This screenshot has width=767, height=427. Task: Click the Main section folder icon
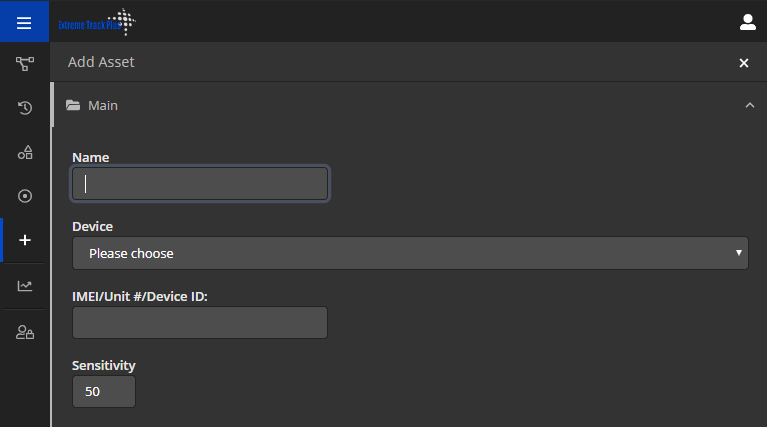73,105
